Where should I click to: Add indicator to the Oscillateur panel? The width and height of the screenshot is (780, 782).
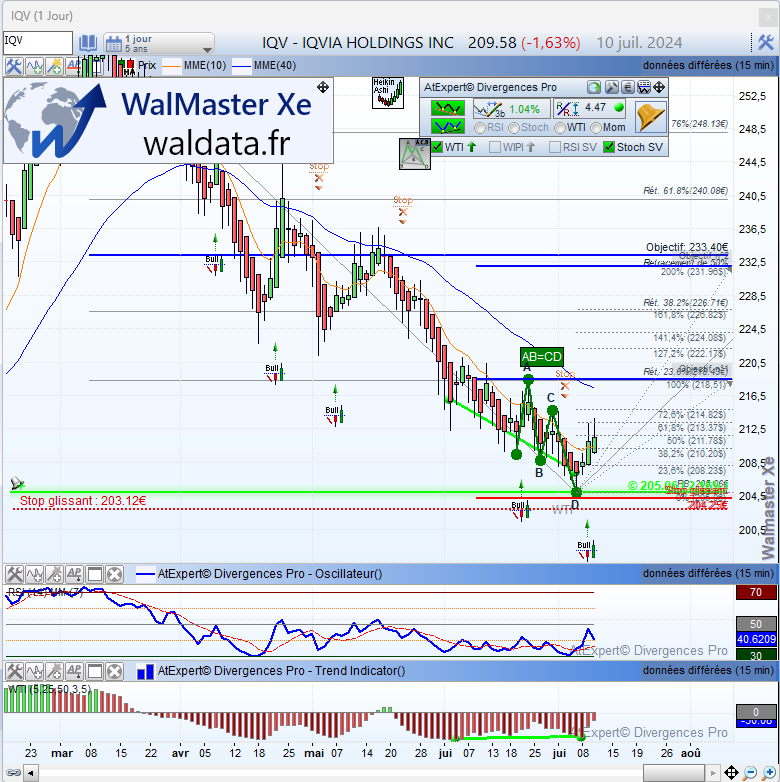point(34,575)
